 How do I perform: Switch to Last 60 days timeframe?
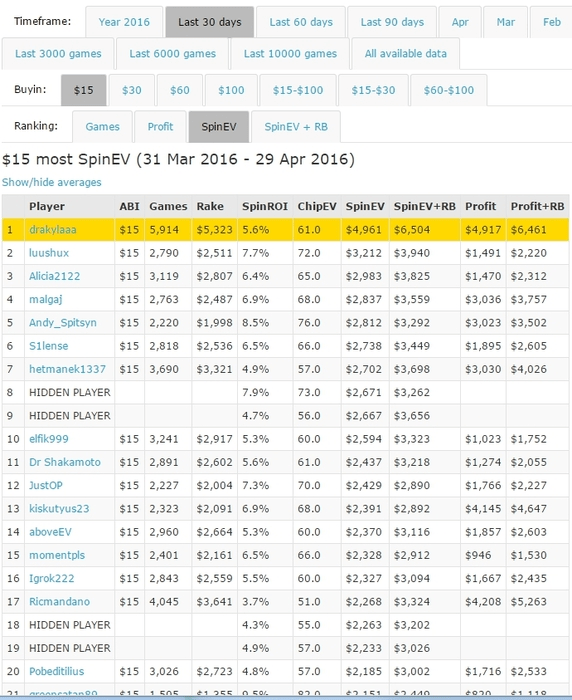tap(301, 22)
